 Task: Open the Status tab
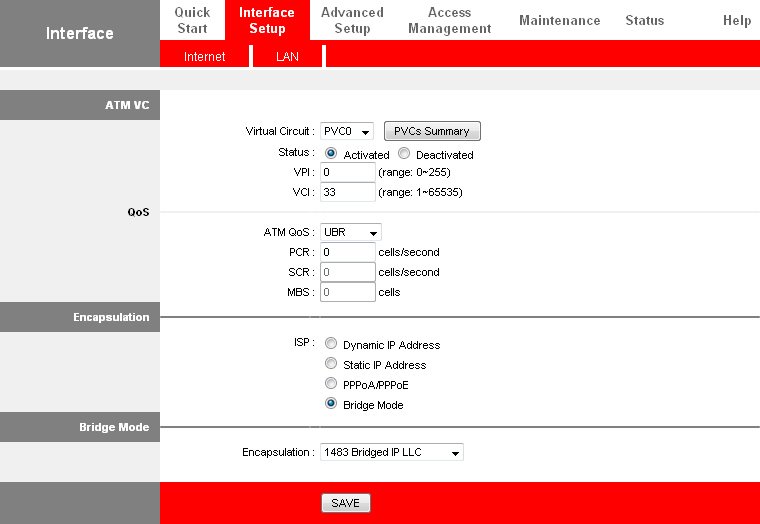click(644, 20)
